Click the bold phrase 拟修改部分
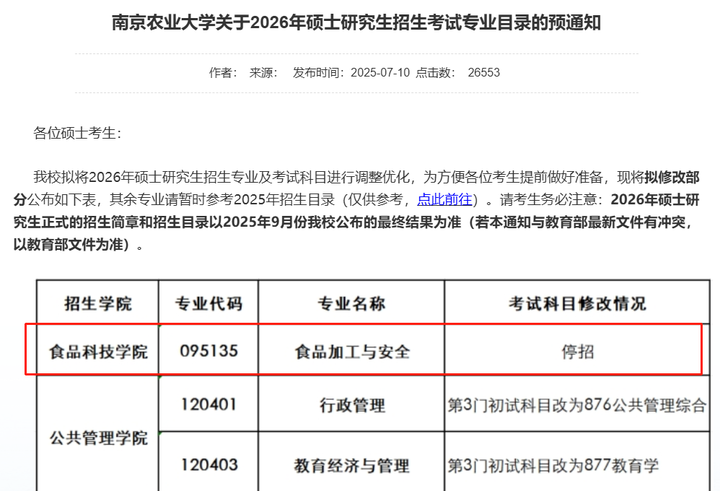The image size is (720, 491). tap(672, 177)
